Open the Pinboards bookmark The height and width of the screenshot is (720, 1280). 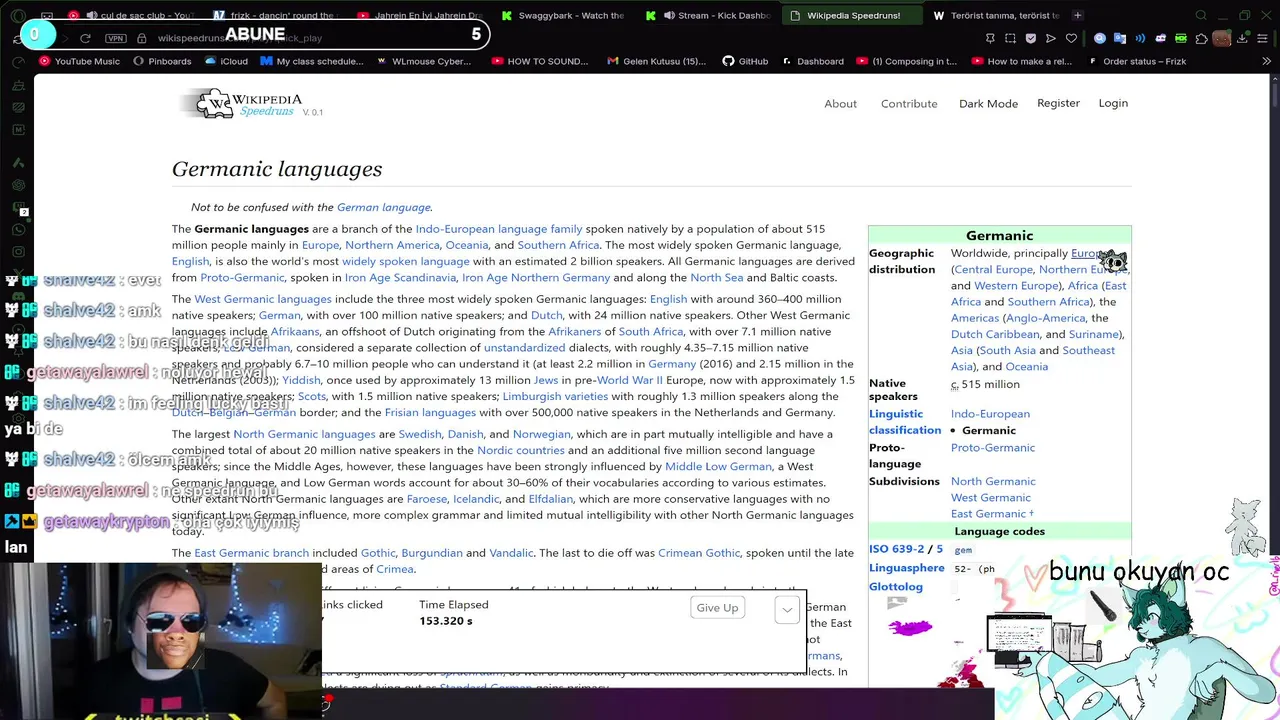161,61
